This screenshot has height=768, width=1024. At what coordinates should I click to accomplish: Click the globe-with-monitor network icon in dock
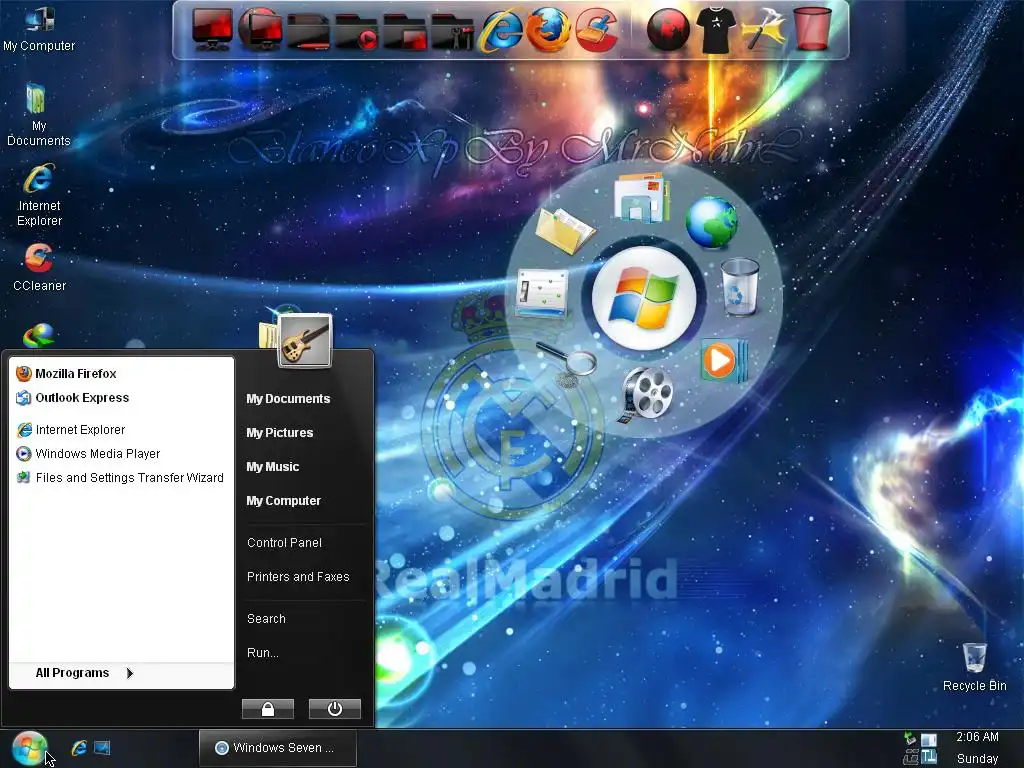(x=261, y=29)
